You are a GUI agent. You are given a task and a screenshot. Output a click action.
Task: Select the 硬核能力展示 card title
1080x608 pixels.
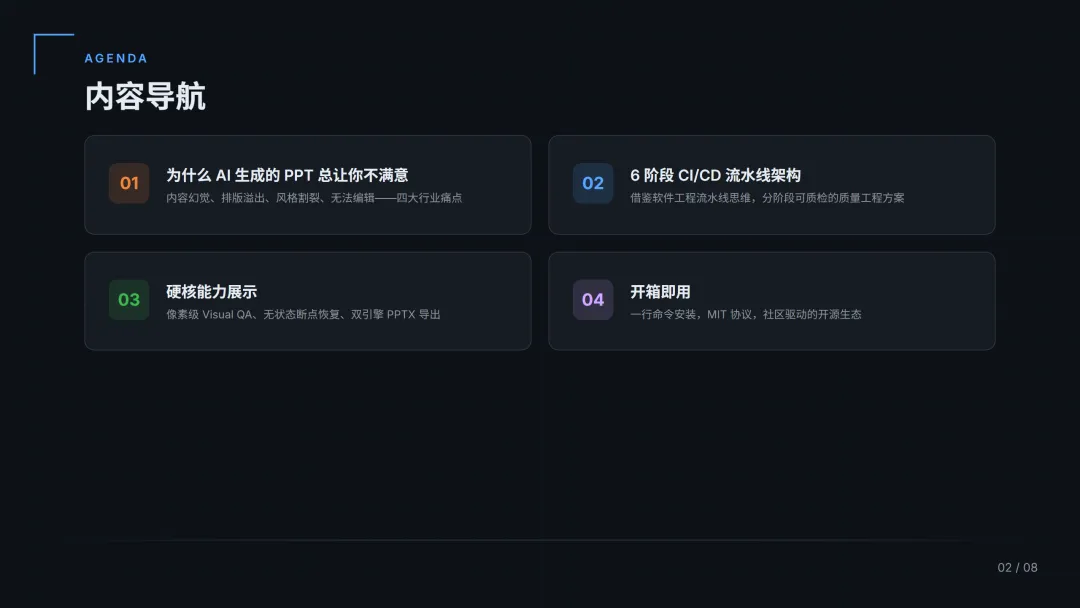(x=211, y=292)
